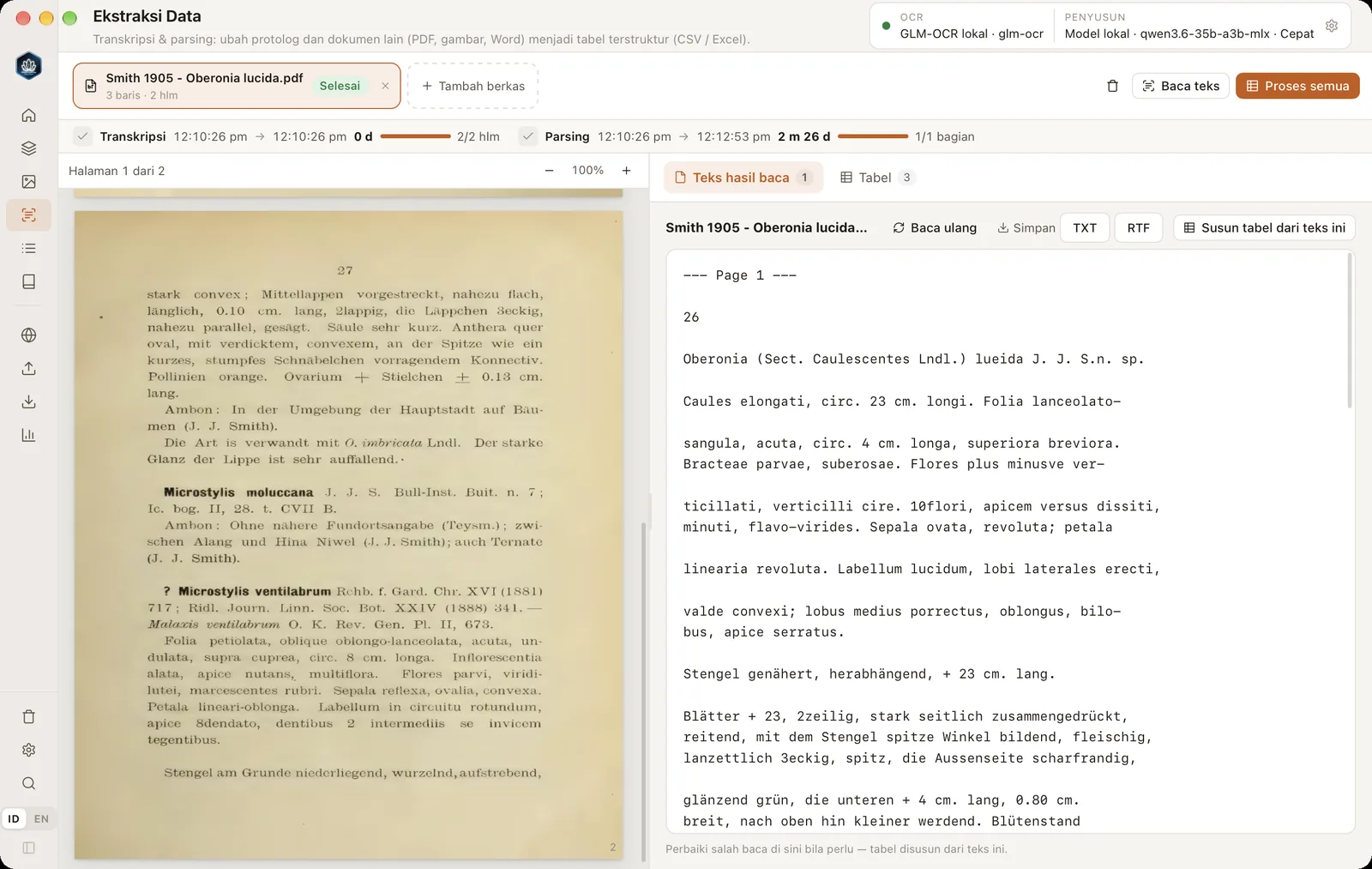Collapse the sidebar panel icon

click(x=28, y=848)
